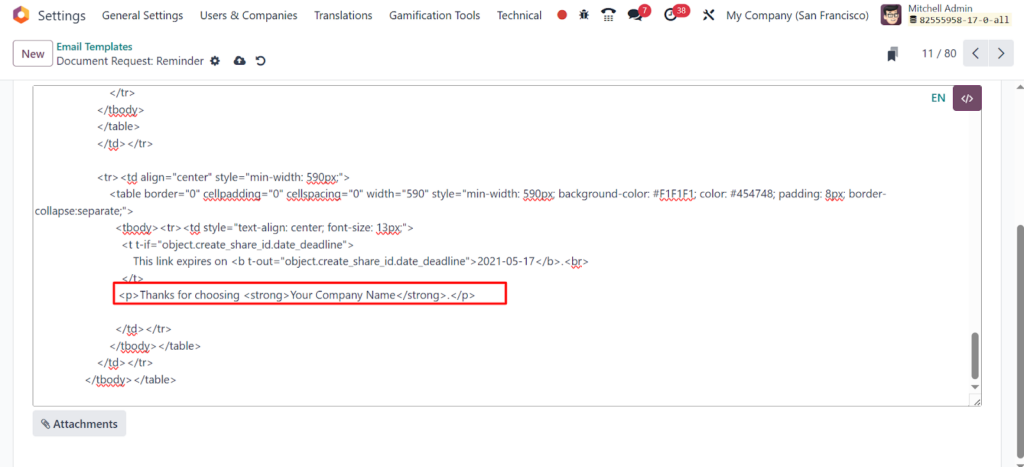
Task: Click 'This link expires on' line
Action: click(x=361, y=261)
